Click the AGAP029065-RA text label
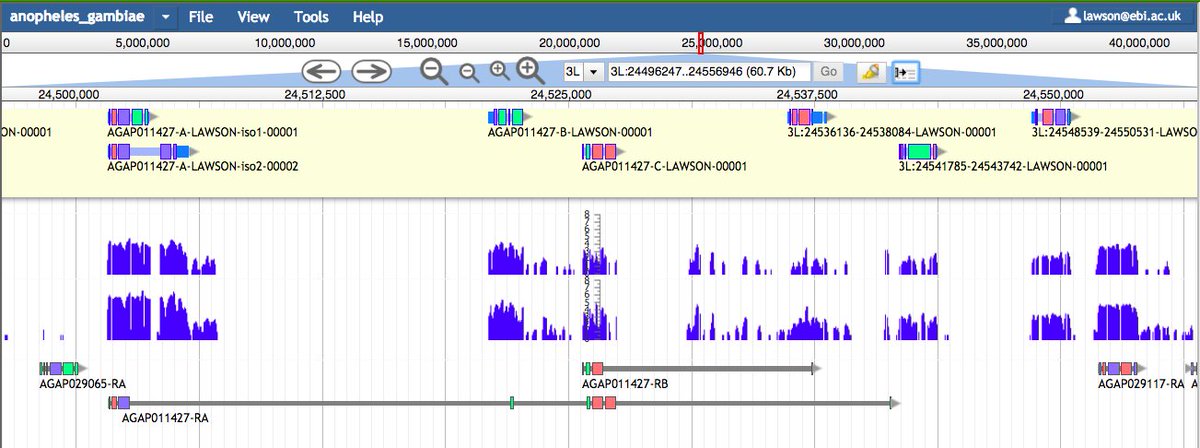 click(82, 384)
